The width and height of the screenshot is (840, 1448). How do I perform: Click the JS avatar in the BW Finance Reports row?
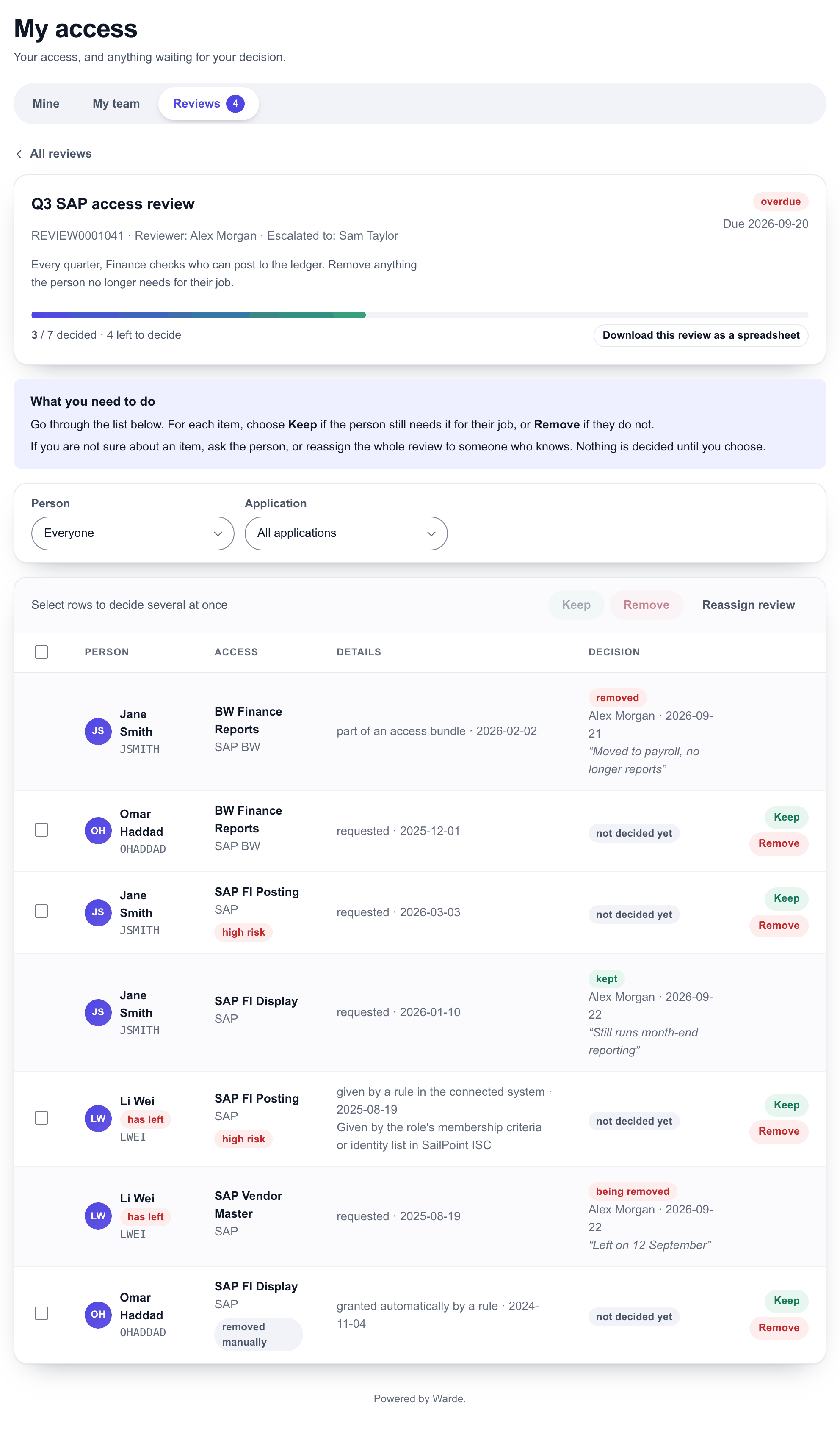[x=98, y=731]
